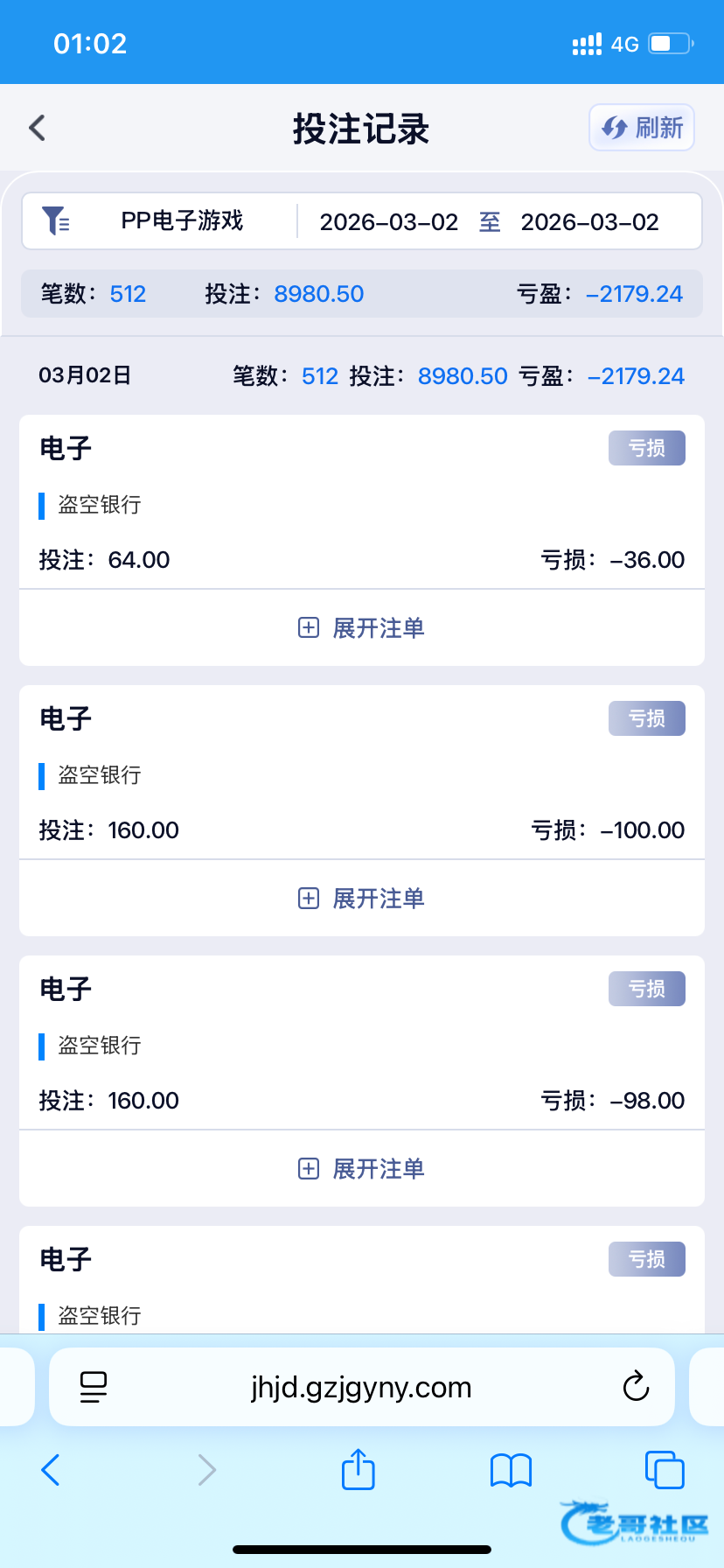This screenshot has width=724, height=1568.
Task: Tap the 刷新 refresh button
Action: [642, 128]
